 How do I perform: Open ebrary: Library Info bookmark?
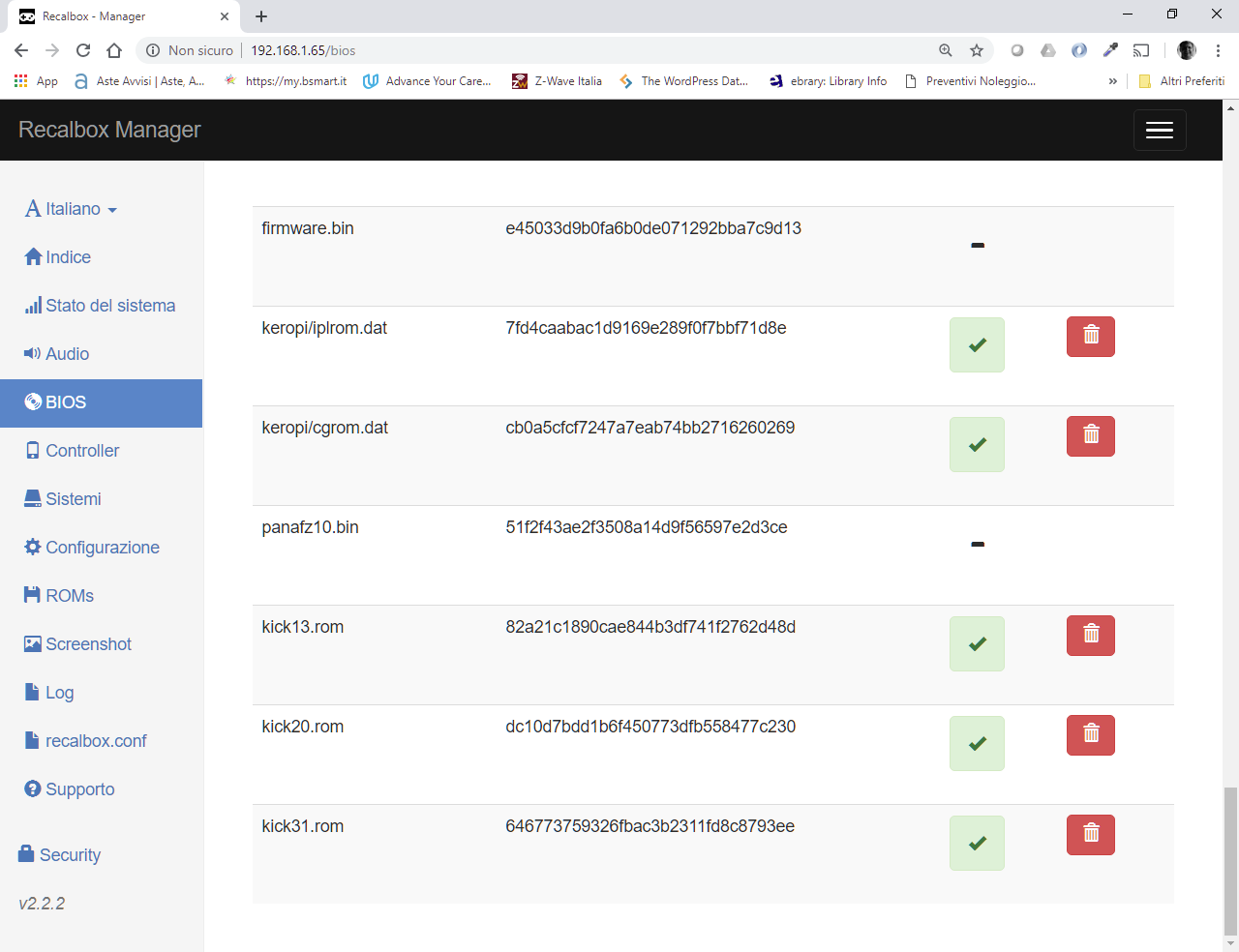click(x=829, y=81)
